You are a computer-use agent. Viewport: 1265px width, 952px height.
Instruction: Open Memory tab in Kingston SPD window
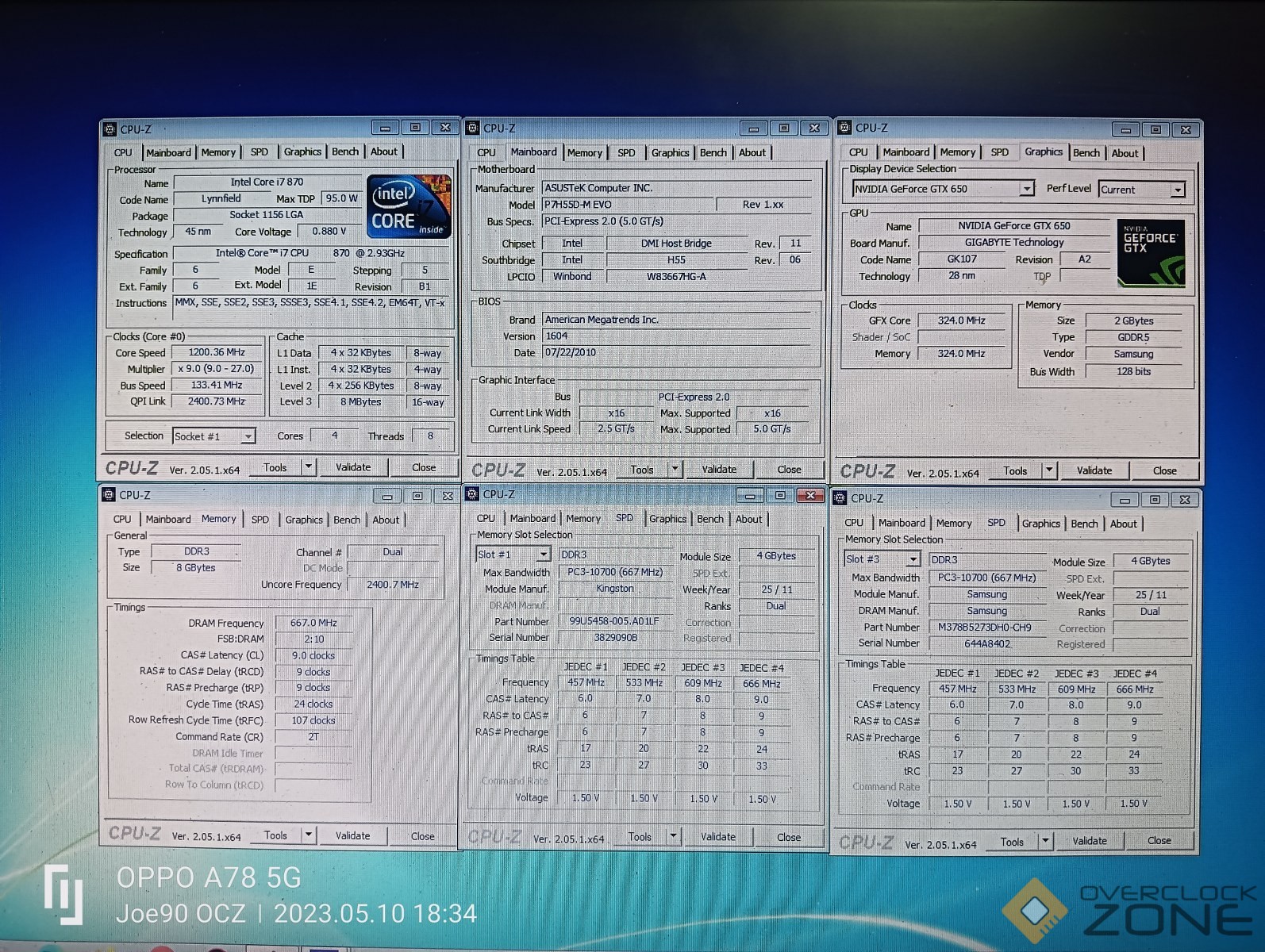(583, 519)
